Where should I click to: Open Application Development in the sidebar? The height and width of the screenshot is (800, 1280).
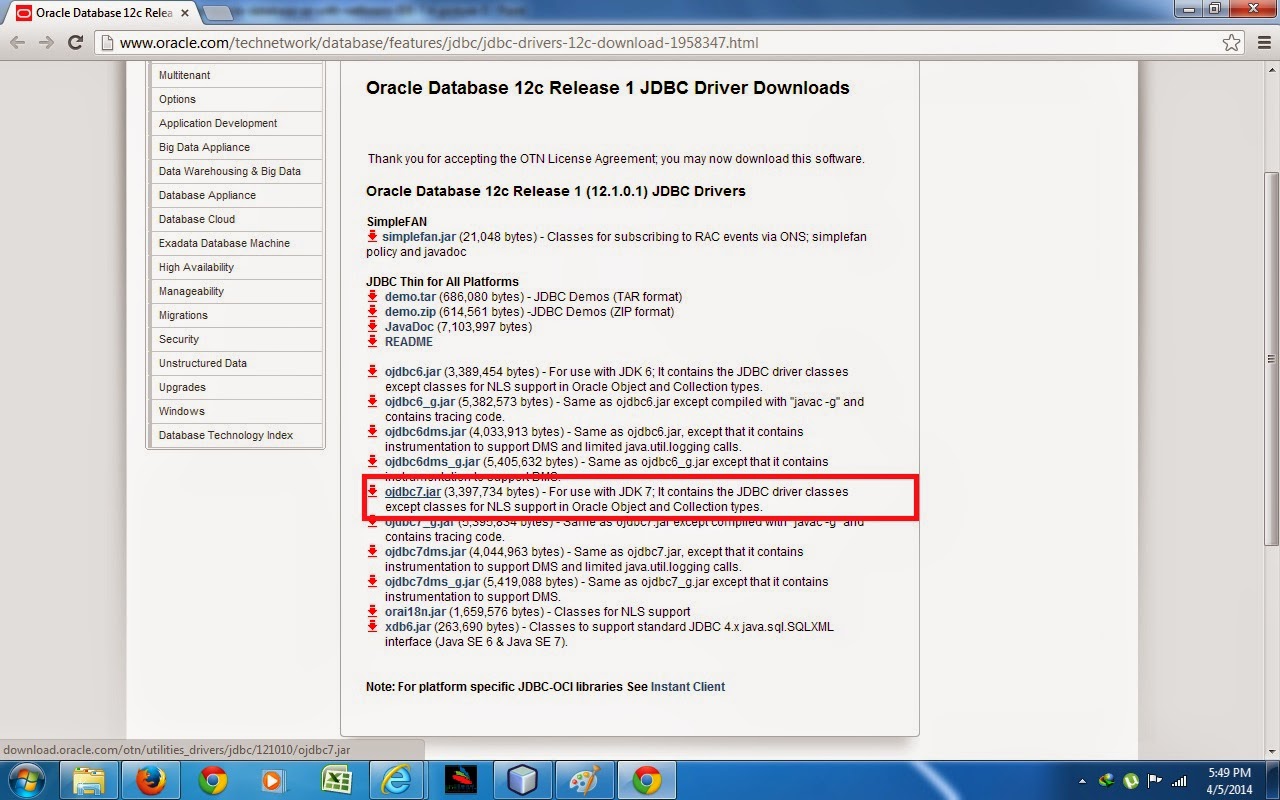(236, 123)
